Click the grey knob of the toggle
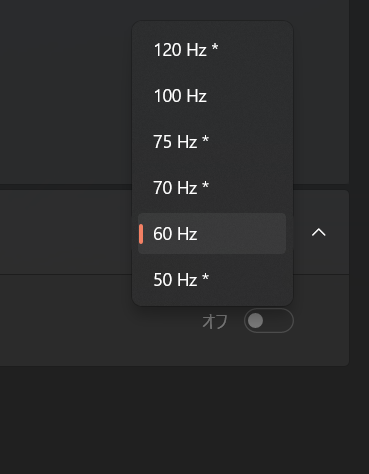 click(255, 321)
